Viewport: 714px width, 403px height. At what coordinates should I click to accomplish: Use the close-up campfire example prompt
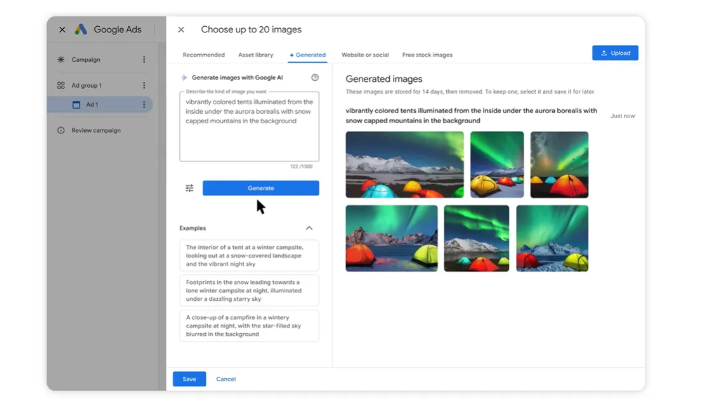pos(249,326)
